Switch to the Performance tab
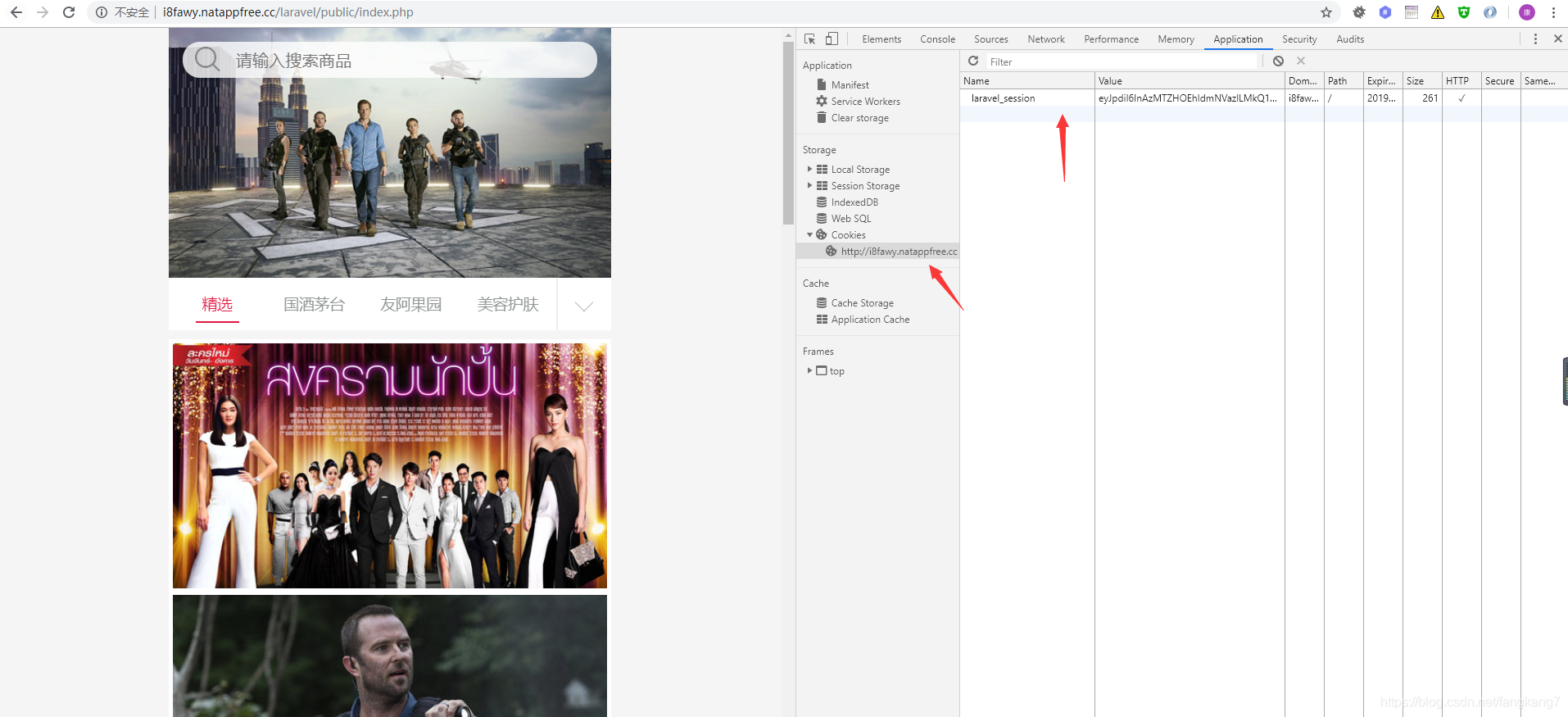1568x717 pixels. [x=1111, y=39]
